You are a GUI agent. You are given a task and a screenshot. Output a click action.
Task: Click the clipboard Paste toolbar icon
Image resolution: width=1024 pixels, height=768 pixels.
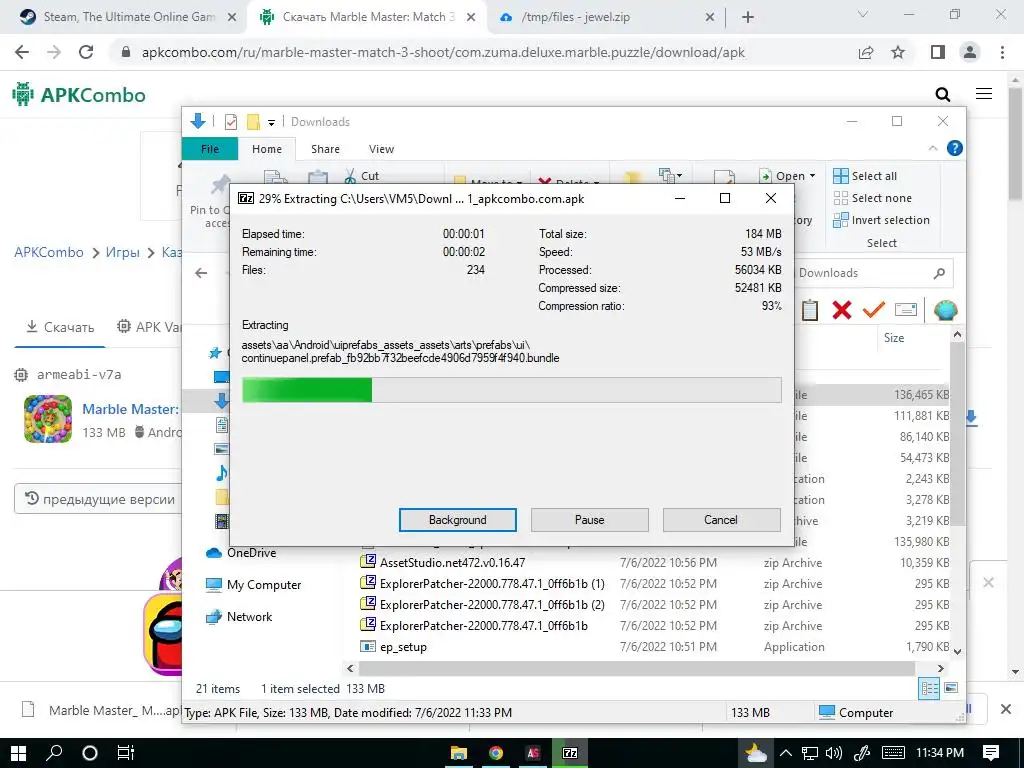(810, 310)
